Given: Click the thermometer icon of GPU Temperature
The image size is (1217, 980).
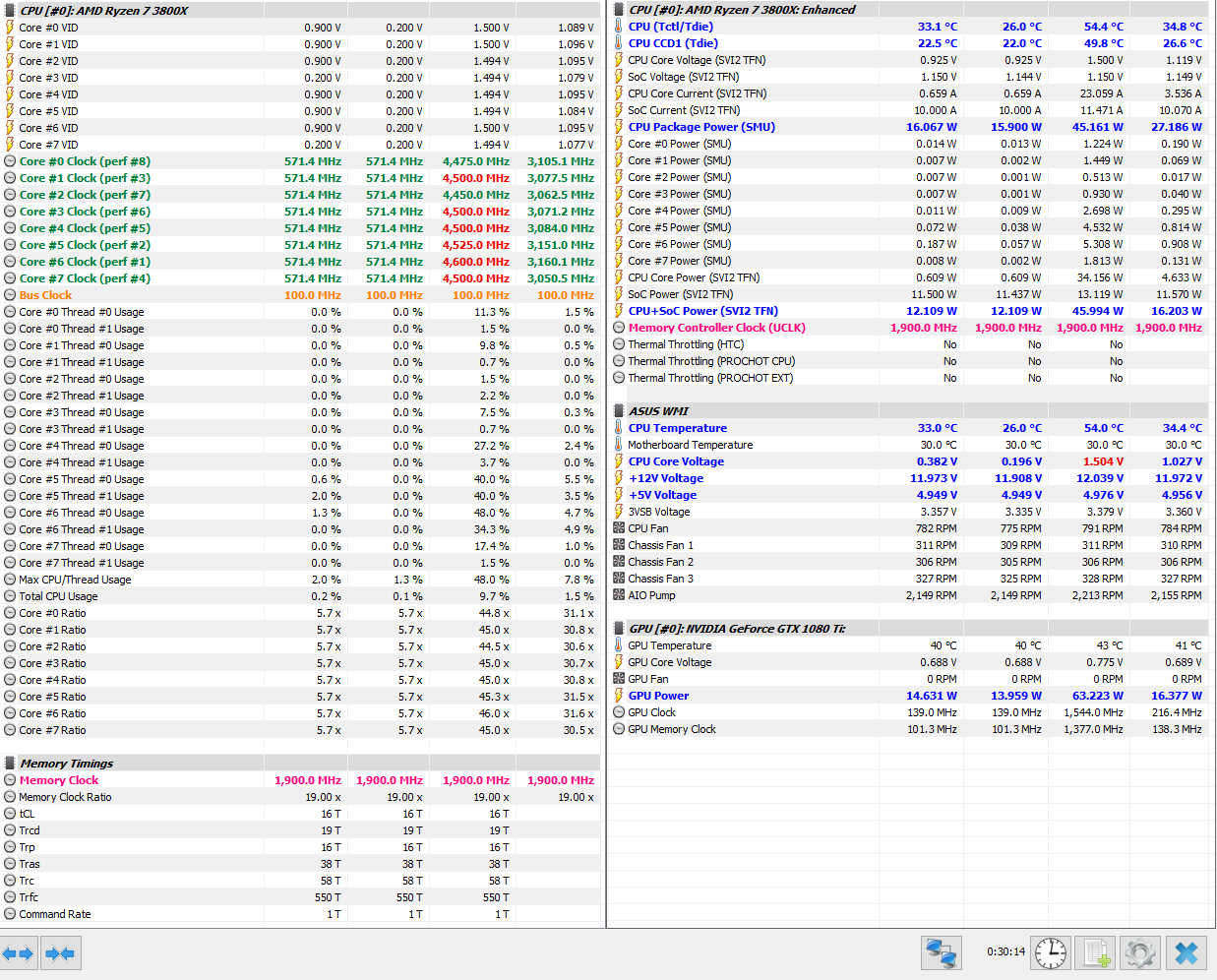Looking at the screenshot, I should (619, 645).
